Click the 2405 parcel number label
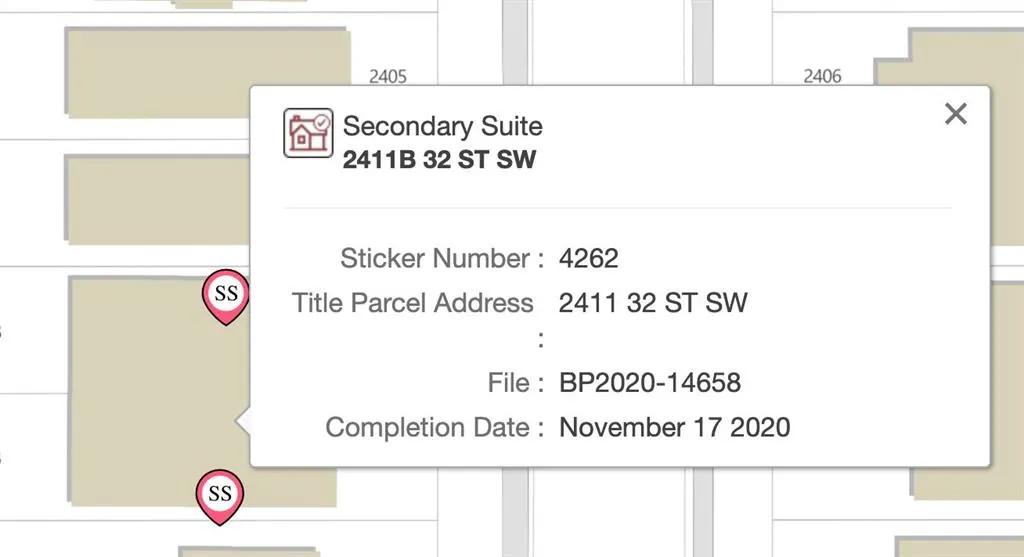The width and height of the screenshot is (1024, 557). click(x=387, y=76)
